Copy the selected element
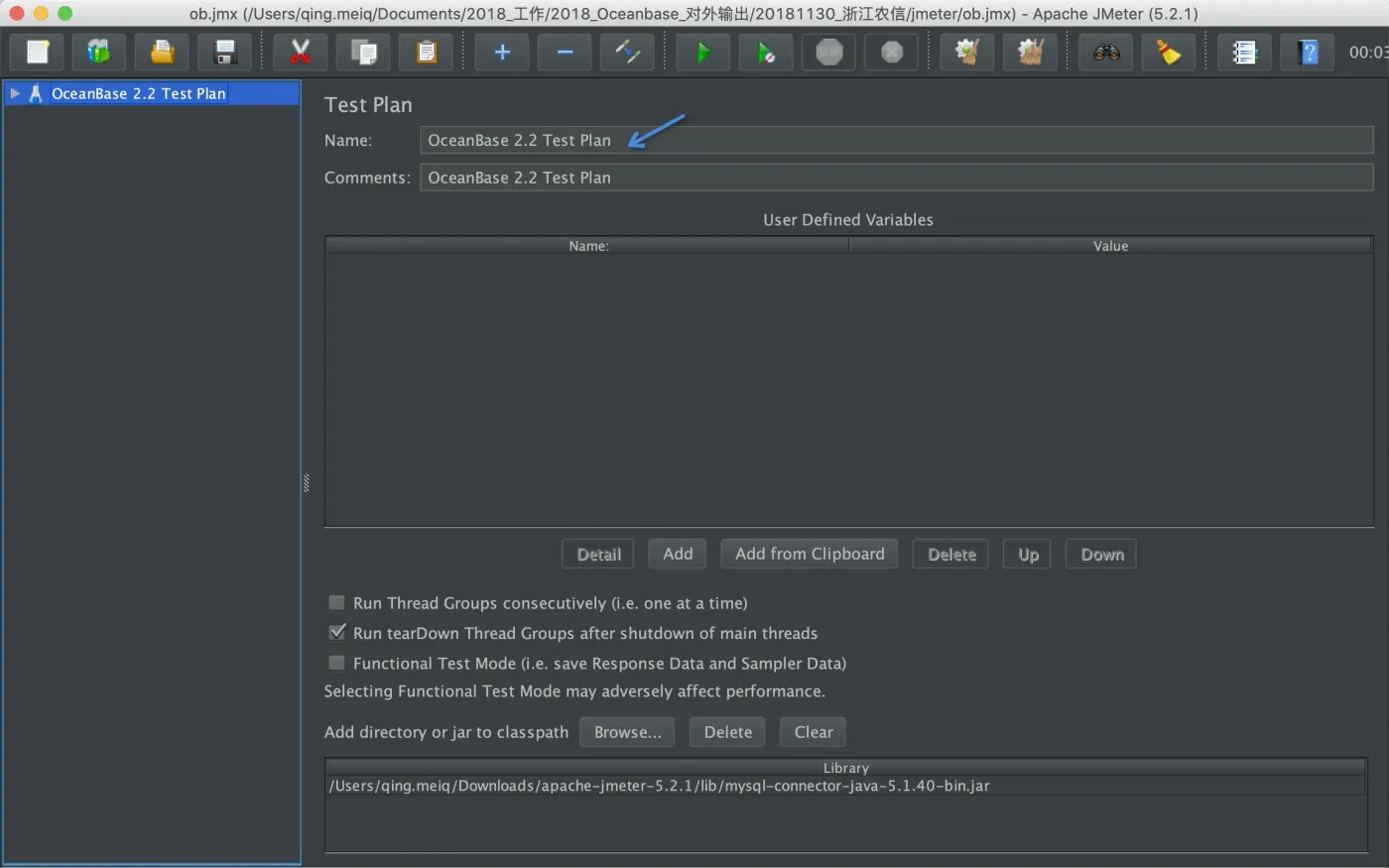The image size is (1389, 868). tap(363, 52)
